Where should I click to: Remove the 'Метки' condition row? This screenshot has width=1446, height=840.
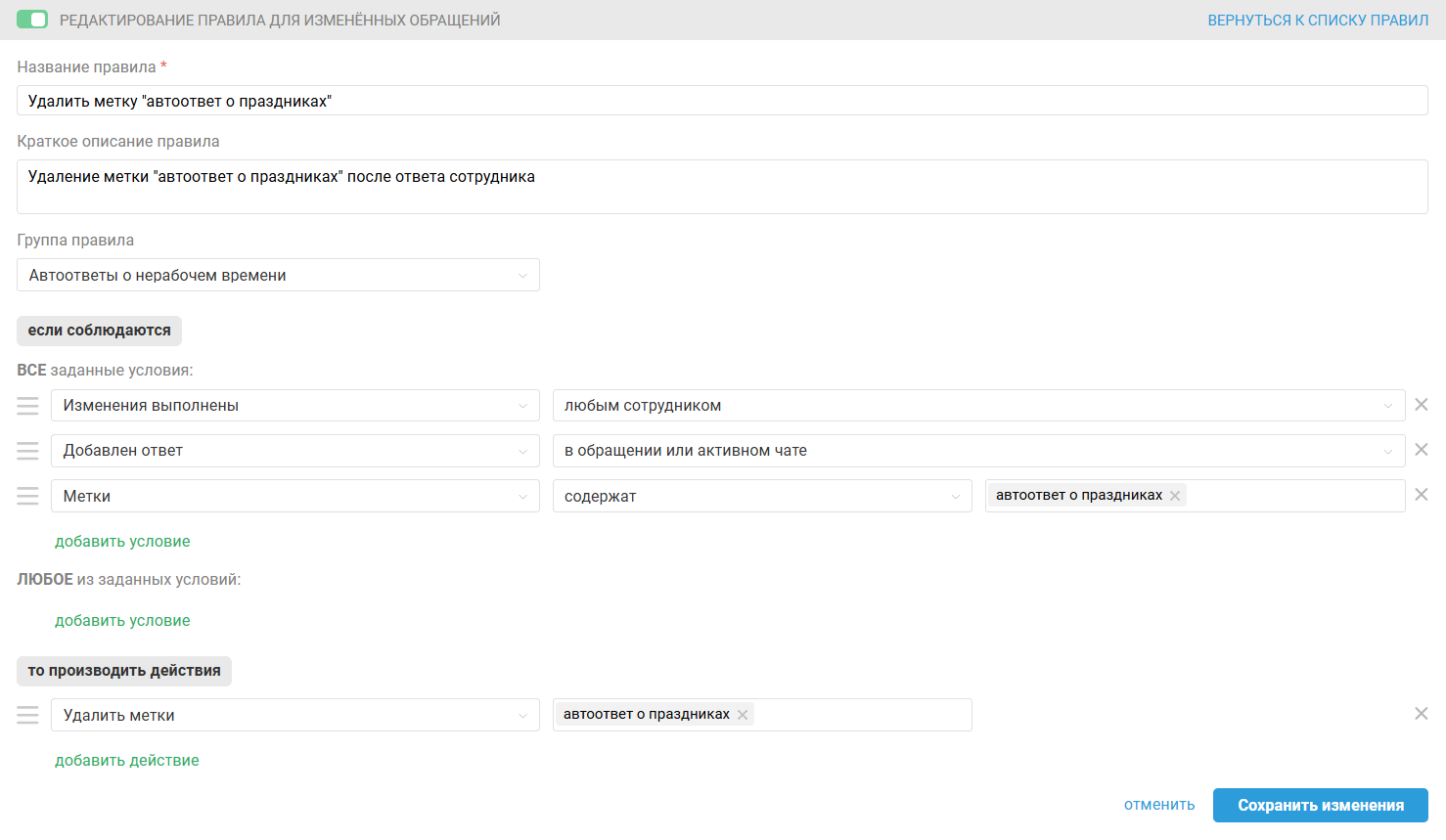tap(1422, 494)
